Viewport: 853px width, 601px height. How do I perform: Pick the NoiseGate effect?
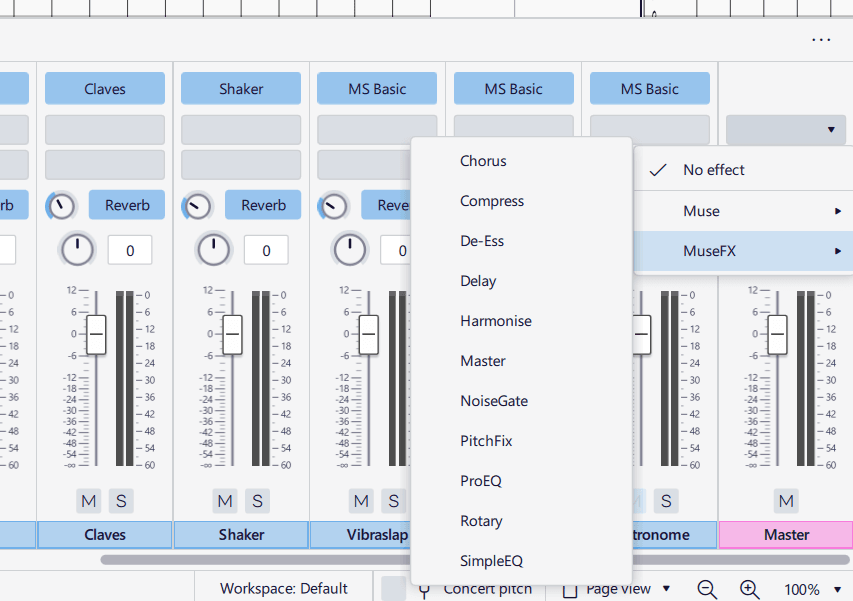tap(521, 401)
